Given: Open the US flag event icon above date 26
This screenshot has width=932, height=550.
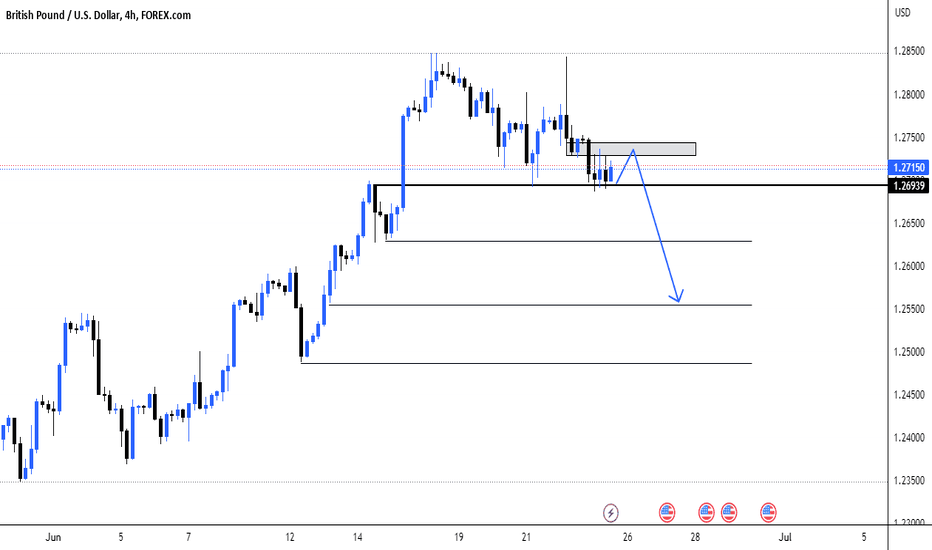Looking at the screenshot, I should pos(667,512).
